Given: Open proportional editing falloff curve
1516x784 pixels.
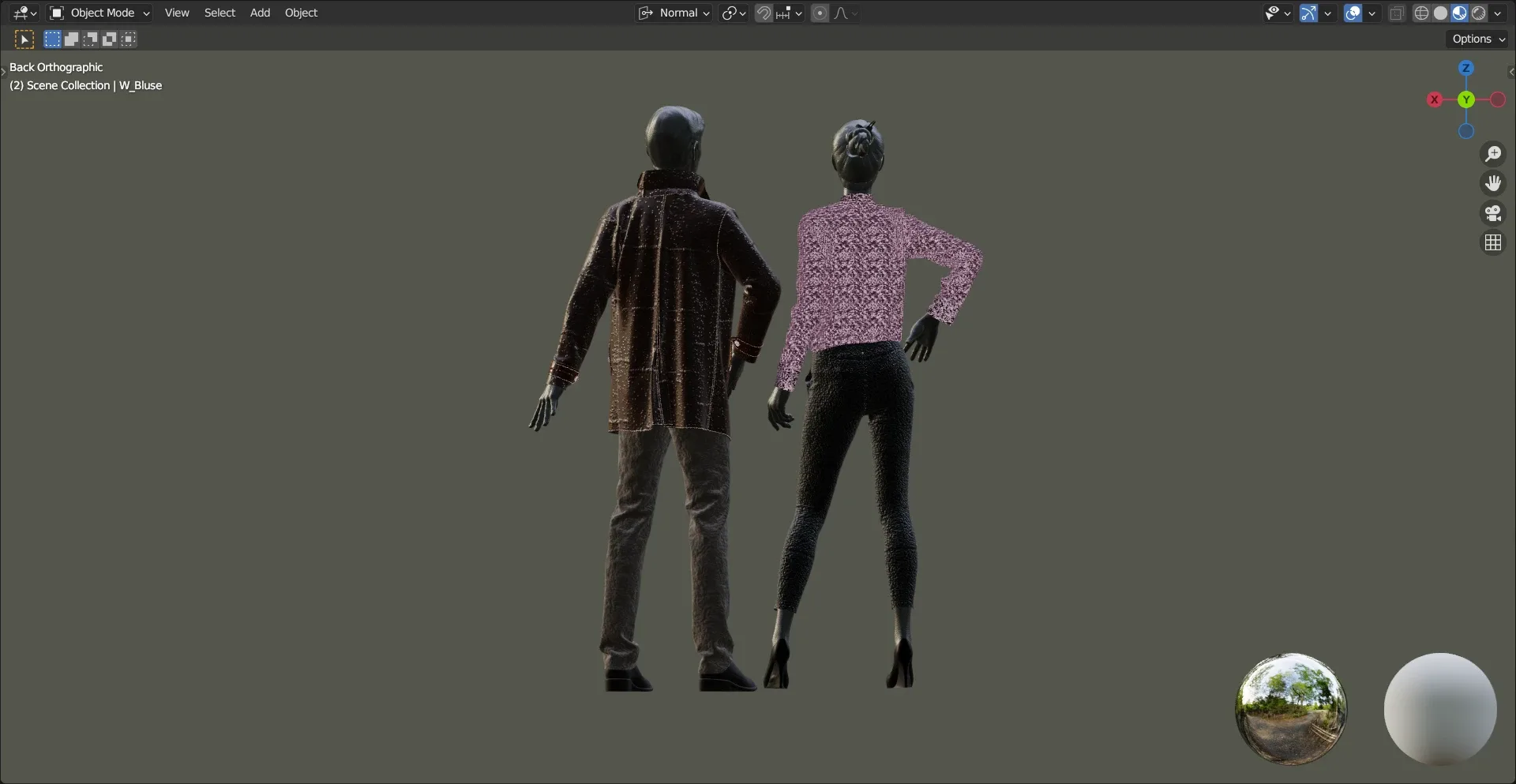Looking at the screenshot, I should point(845,13).
